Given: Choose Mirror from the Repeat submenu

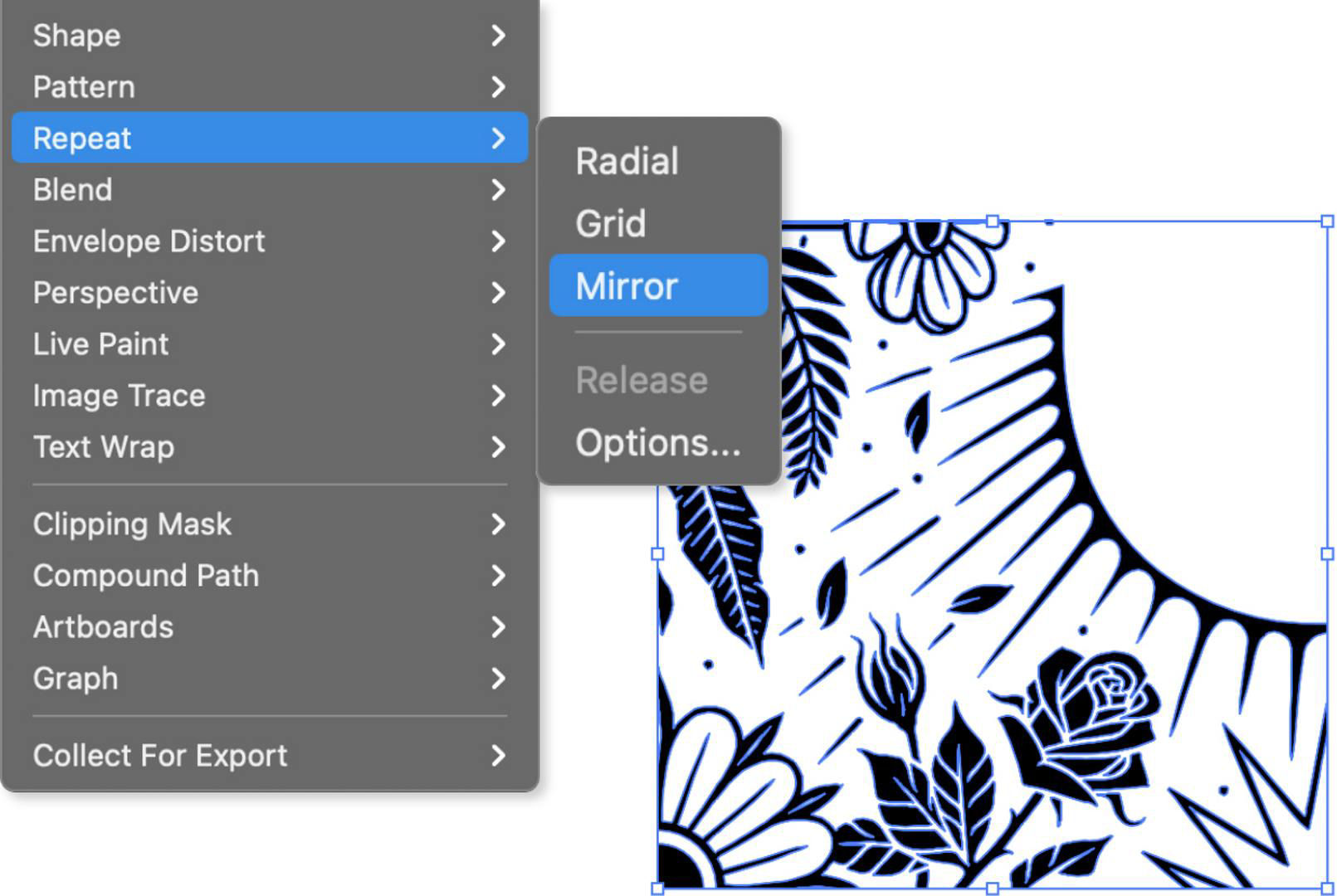Looking at the screenshot, I should [627, 286].
